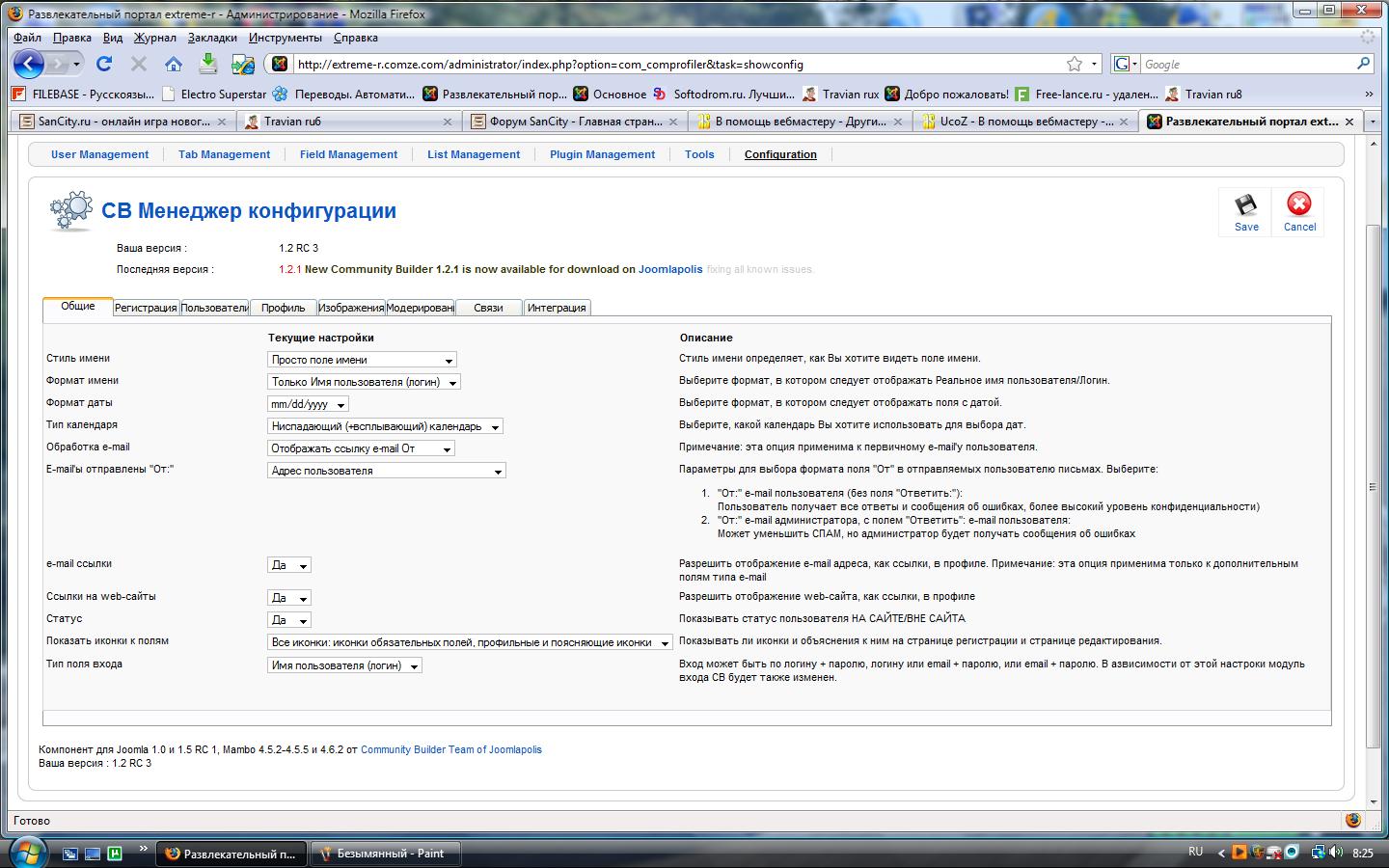Viewport: 1389px width, 868px height.
Task: Open the Стиль имени dropdown
Action: pos(362,360)
